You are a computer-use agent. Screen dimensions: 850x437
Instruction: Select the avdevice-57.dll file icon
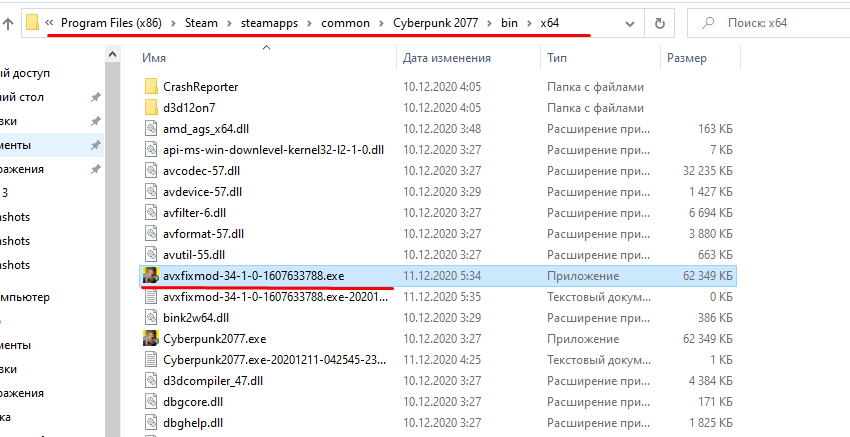coord(151,192)
